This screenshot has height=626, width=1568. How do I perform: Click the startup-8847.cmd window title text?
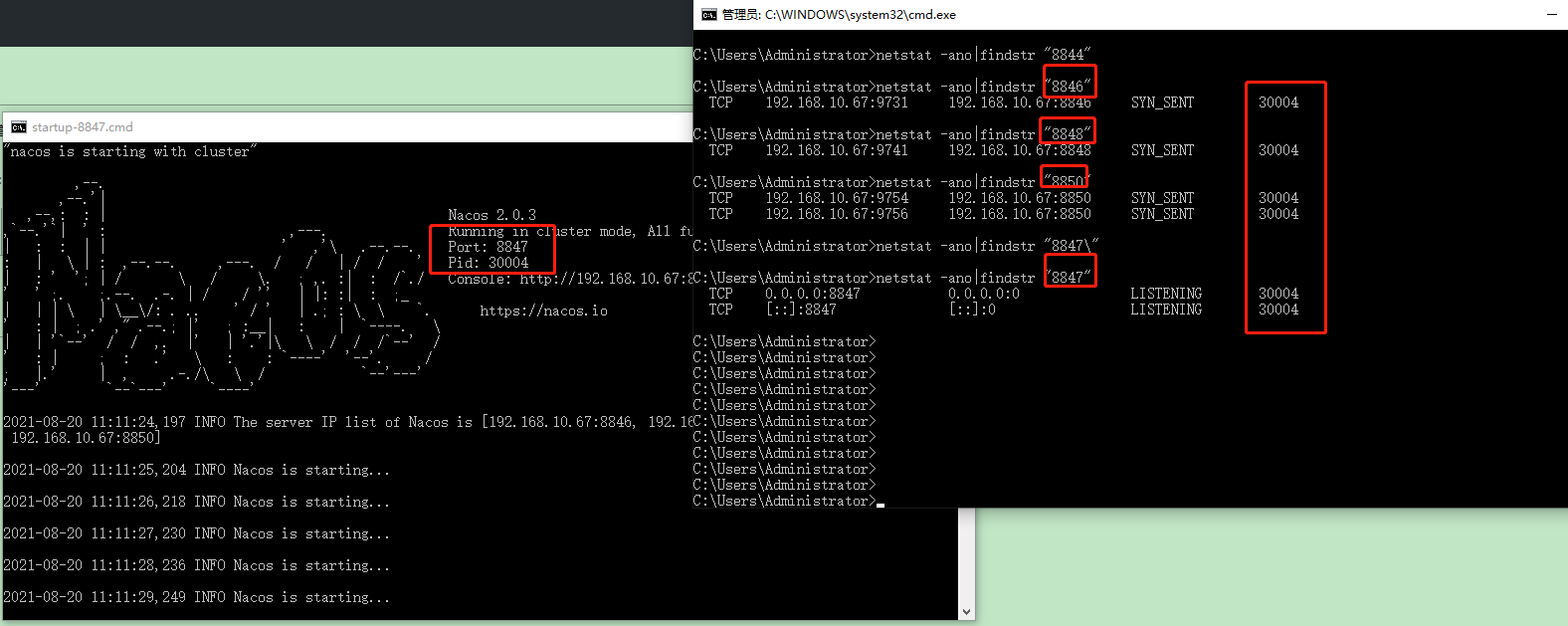point(83,127)
